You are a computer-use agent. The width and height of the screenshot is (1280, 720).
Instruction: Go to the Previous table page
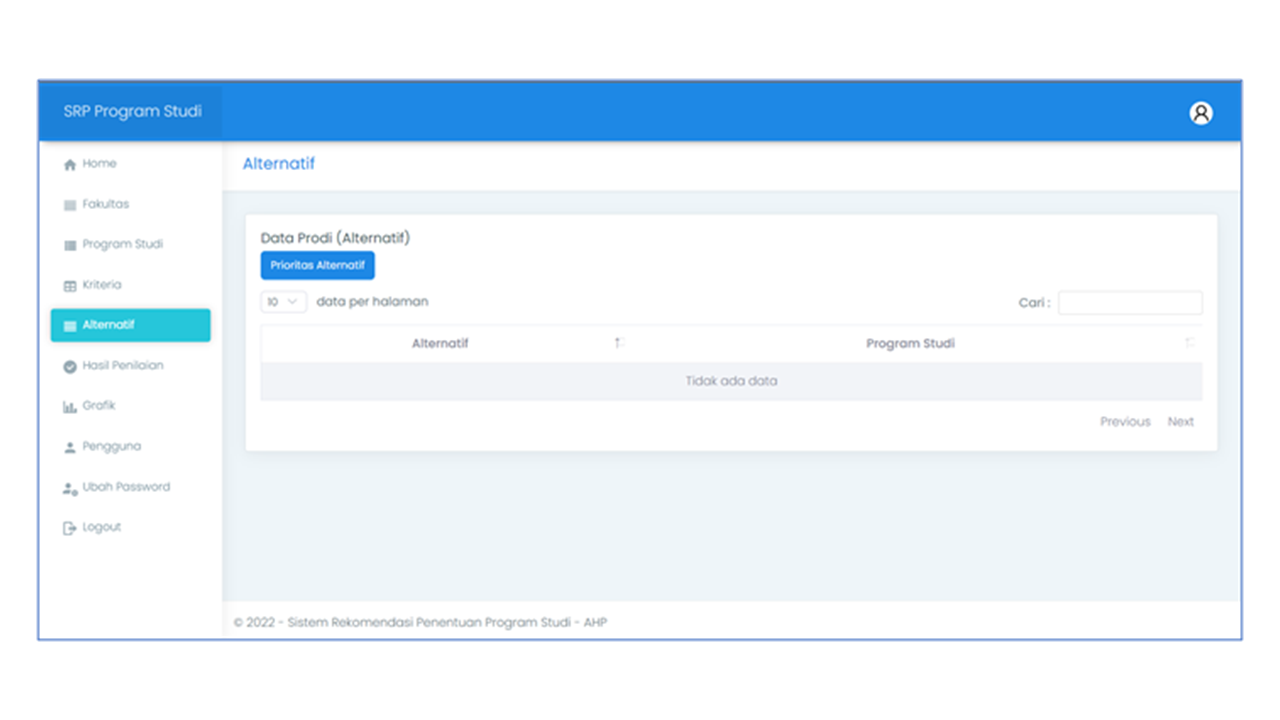(x=1125, y=422)
